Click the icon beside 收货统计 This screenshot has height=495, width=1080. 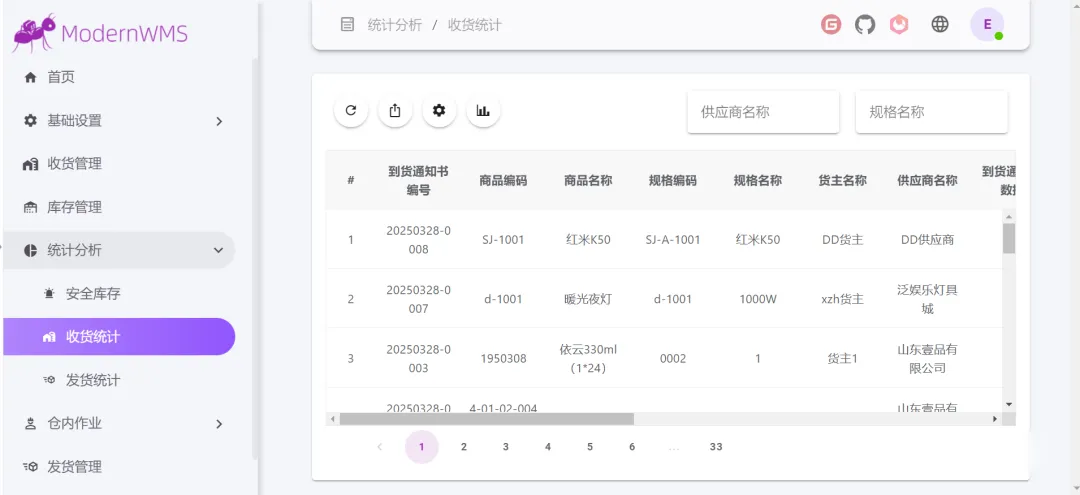[48, 337]
